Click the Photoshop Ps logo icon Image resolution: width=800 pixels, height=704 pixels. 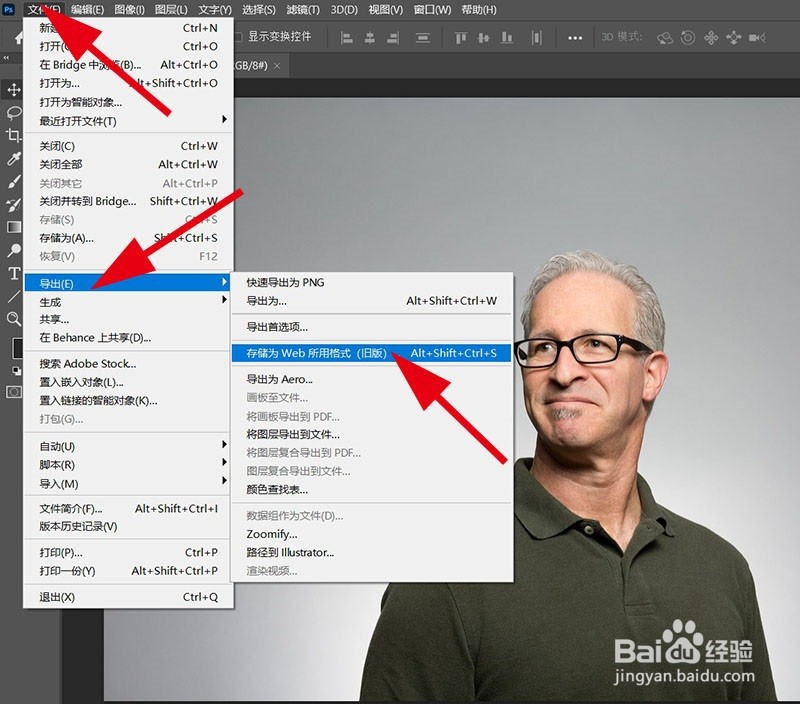(x=9, y=9)
